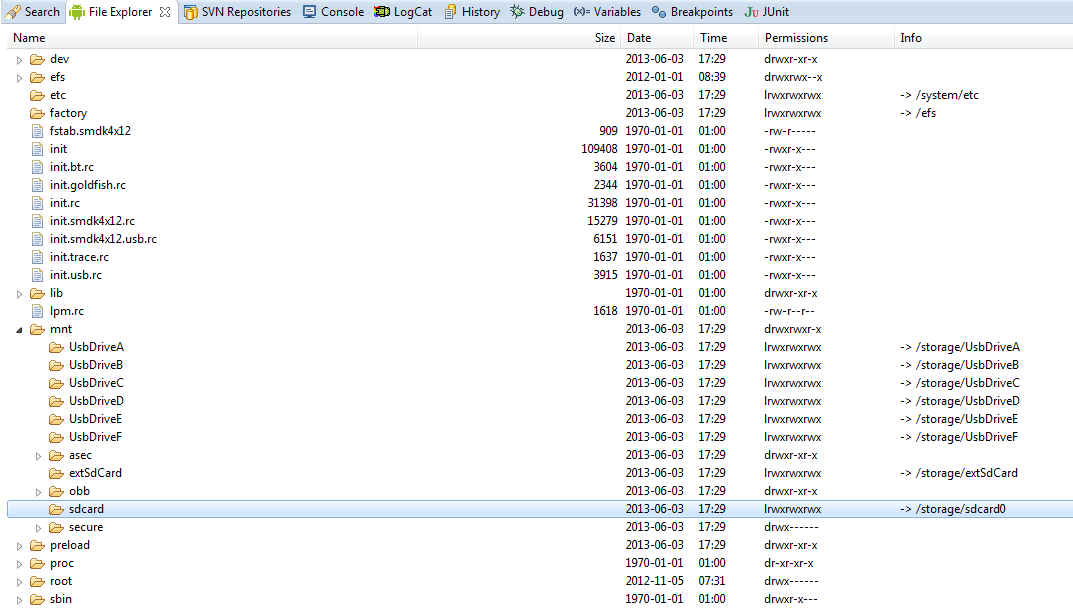Switch to the Breakpoints tab
1073x611 pixels.
[692, 12]
